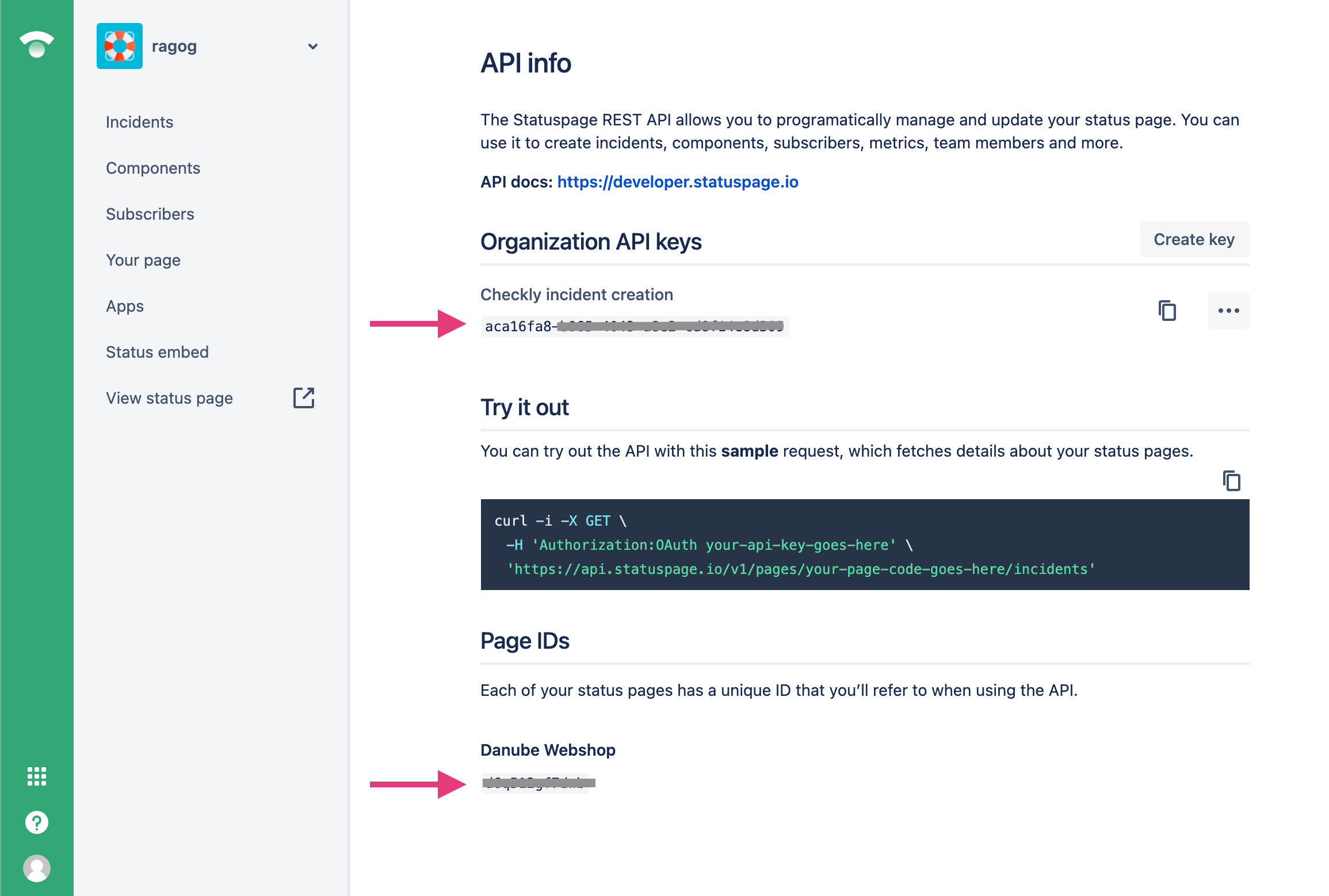The image size is (1329, 896).
Task: Open the API key overflow menu
Action: (1228, 311)
